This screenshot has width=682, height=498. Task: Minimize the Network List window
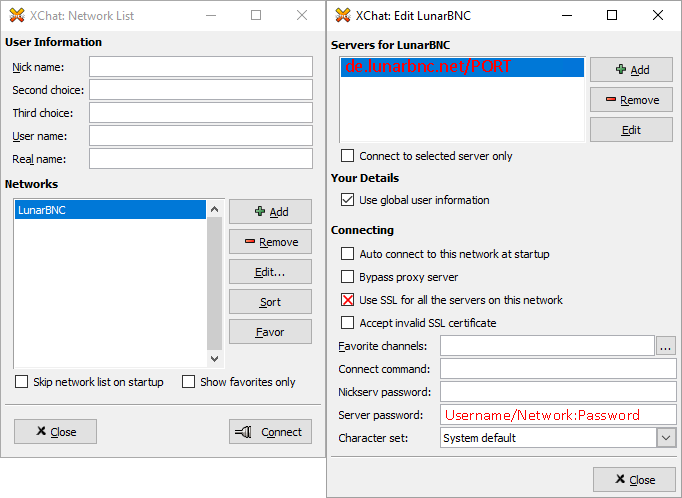point(211,15)
